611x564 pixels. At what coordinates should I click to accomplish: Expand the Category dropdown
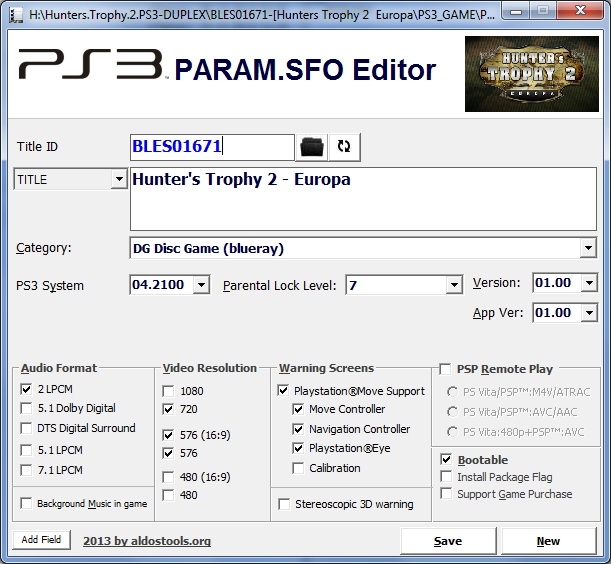588,248
